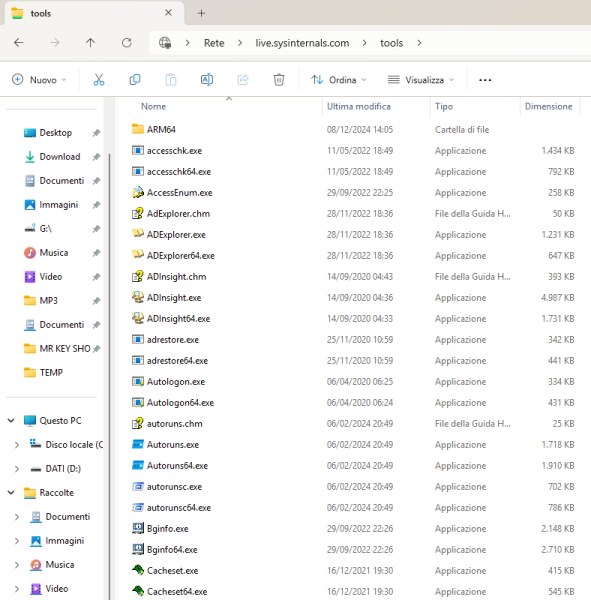
Task: Click the Bginfo.exe application icon
Action: click(138, 528)
